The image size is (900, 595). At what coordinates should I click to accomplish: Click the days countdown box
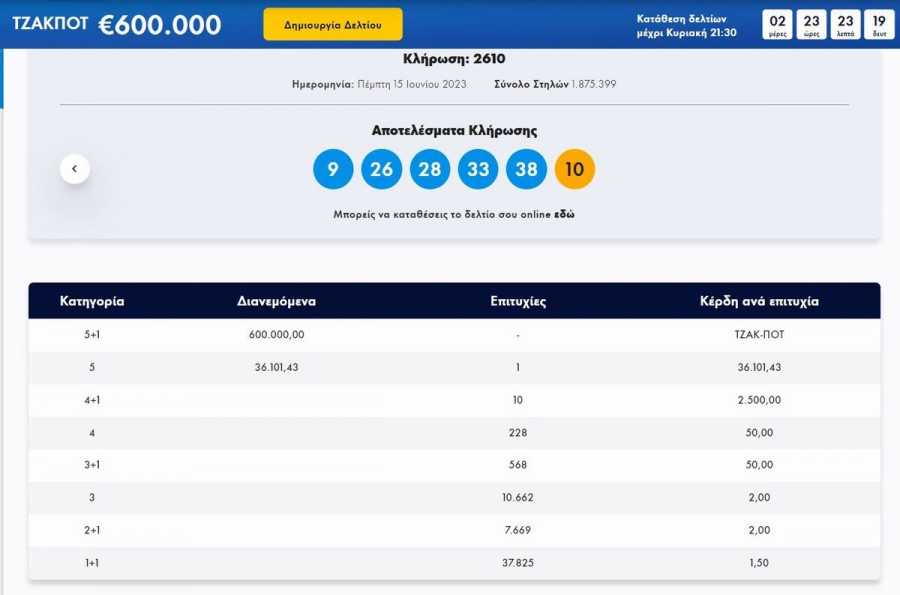777,24
